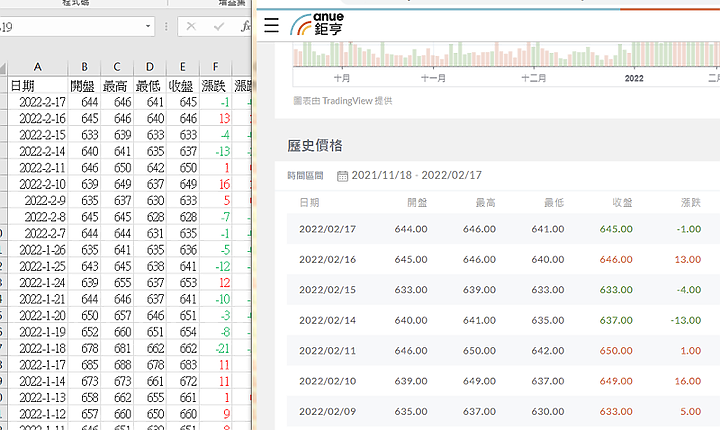This screenshot has width=720, height=430.
Task: Click the 2022 label on the chart axis
Action: pyautogui.click(x=634, y=78)
